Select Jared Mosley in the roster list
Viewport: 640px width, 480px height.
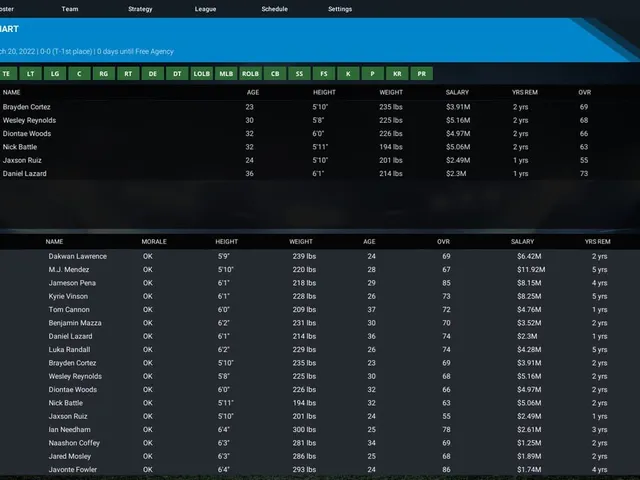pos(70,456)
